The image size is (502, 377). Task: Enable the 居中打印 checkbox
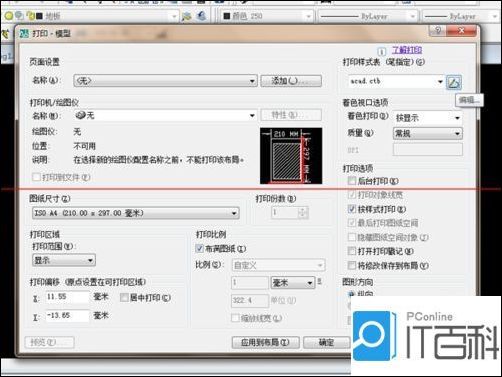[x=124, y=297]
